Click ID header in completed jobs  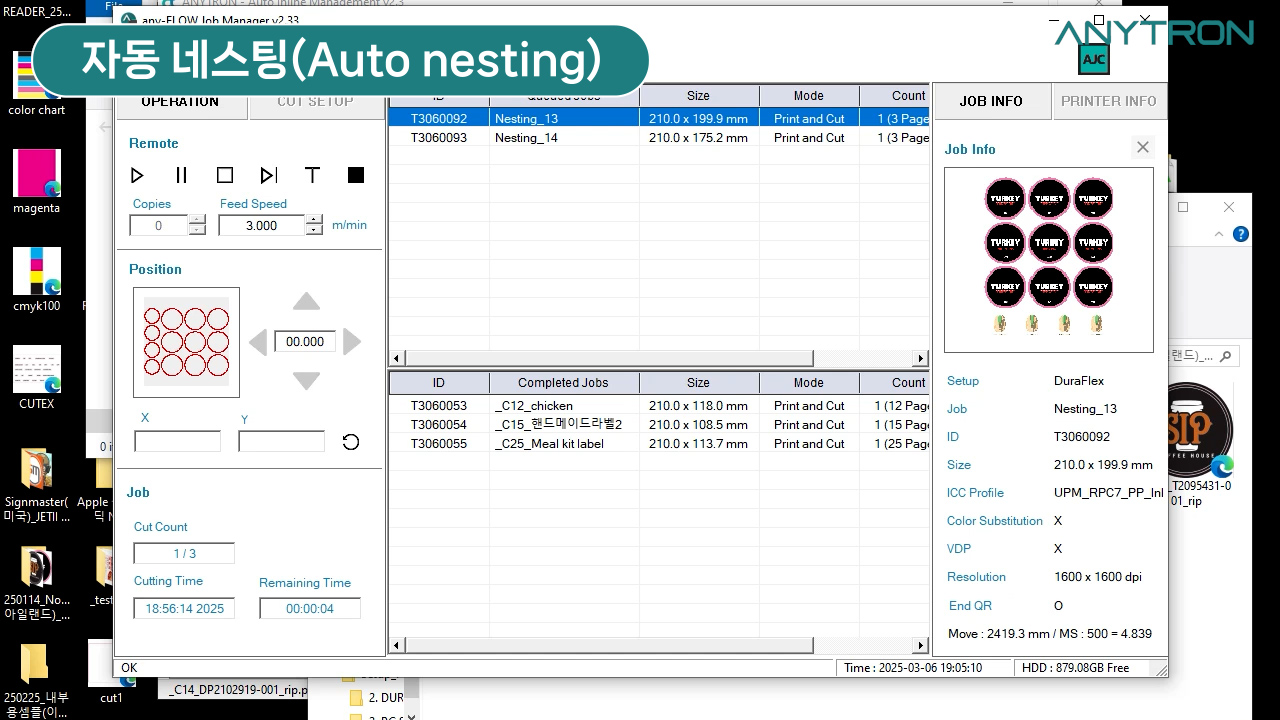[x=439, y=382]
